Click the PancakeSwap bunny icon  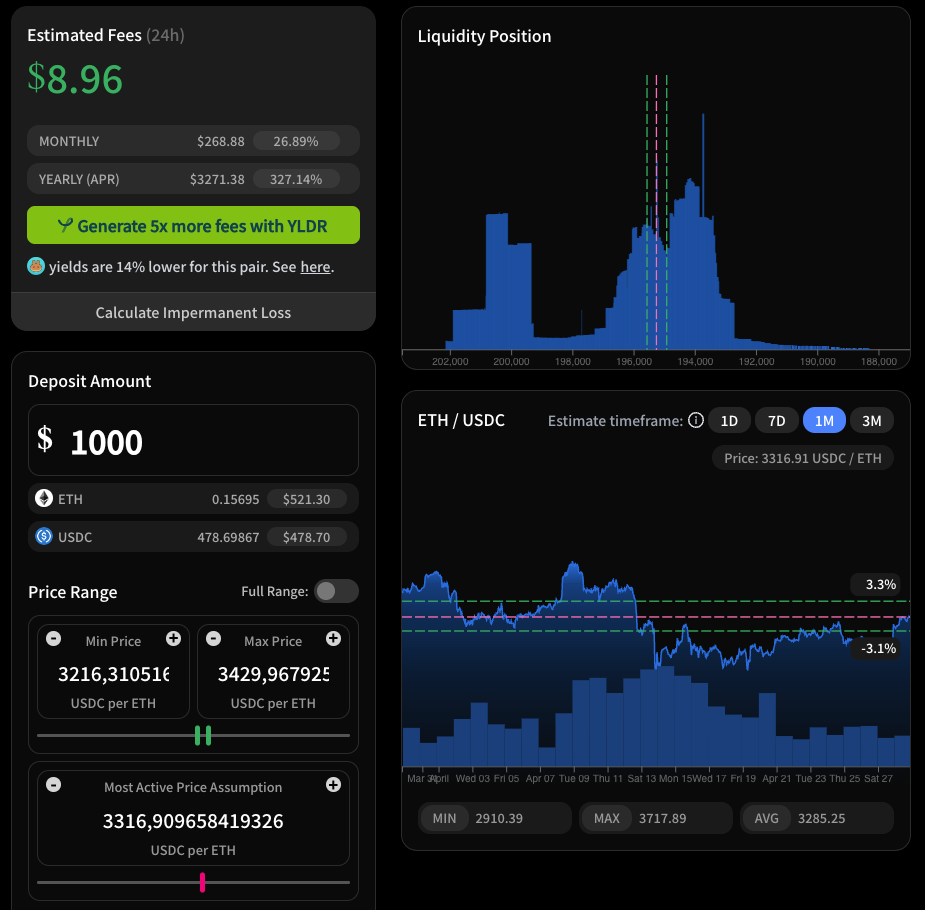pos(36,267)
